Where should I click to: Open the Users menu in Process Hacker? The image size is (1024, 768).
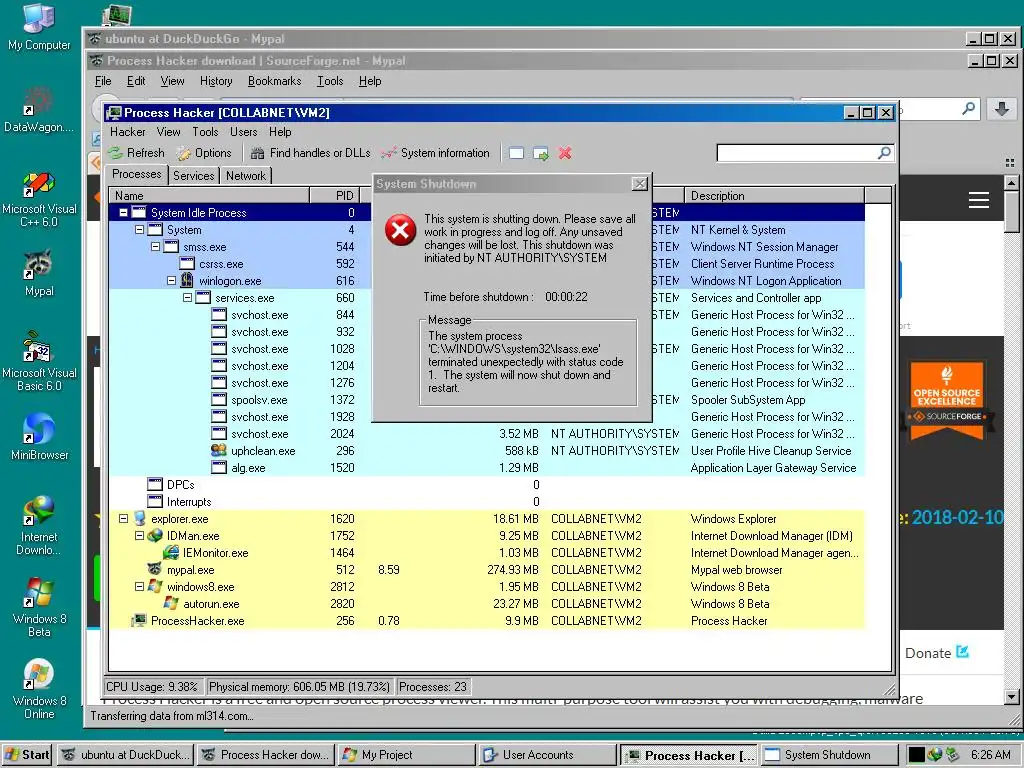[x=243, y=132]
